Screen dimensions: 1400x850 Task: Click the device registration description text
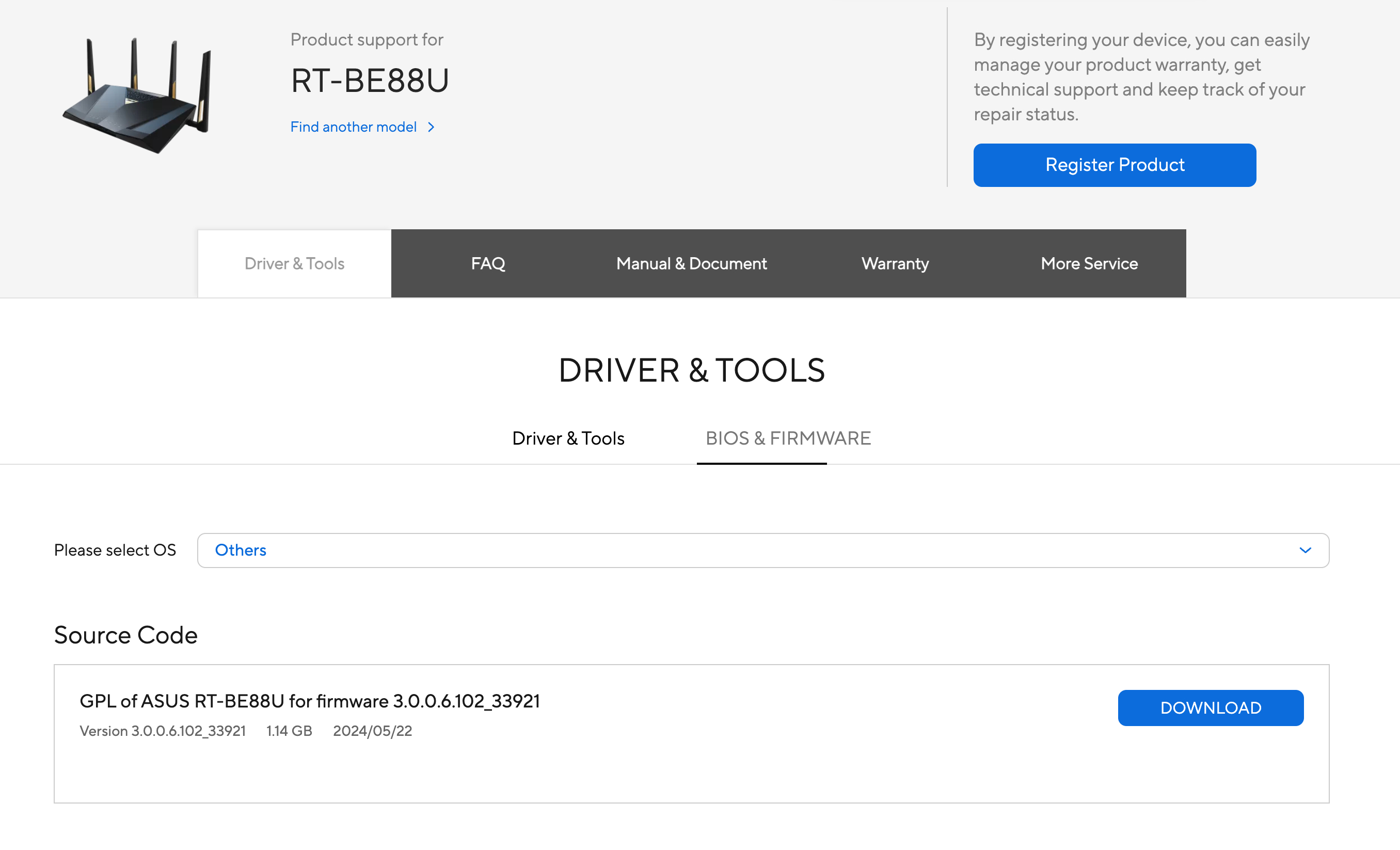pyautogui.click(x=1141, y=77)
